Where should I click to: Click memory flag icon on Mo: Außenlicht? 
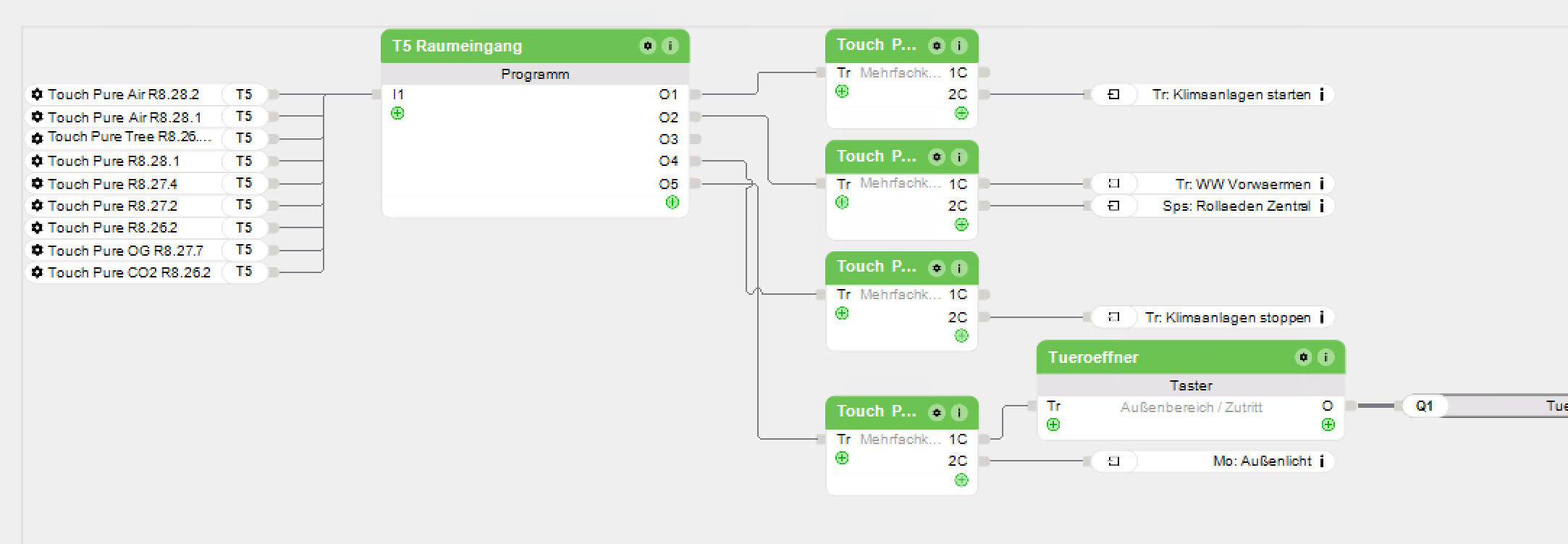[1113, 461]
